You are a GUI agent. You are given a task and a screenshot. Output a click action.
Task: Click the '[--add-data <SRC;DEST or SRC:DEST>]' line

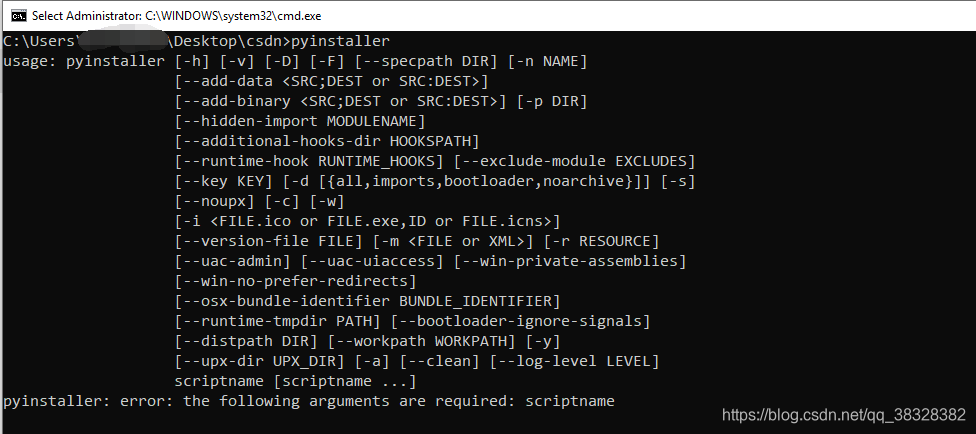pos(332,82)
